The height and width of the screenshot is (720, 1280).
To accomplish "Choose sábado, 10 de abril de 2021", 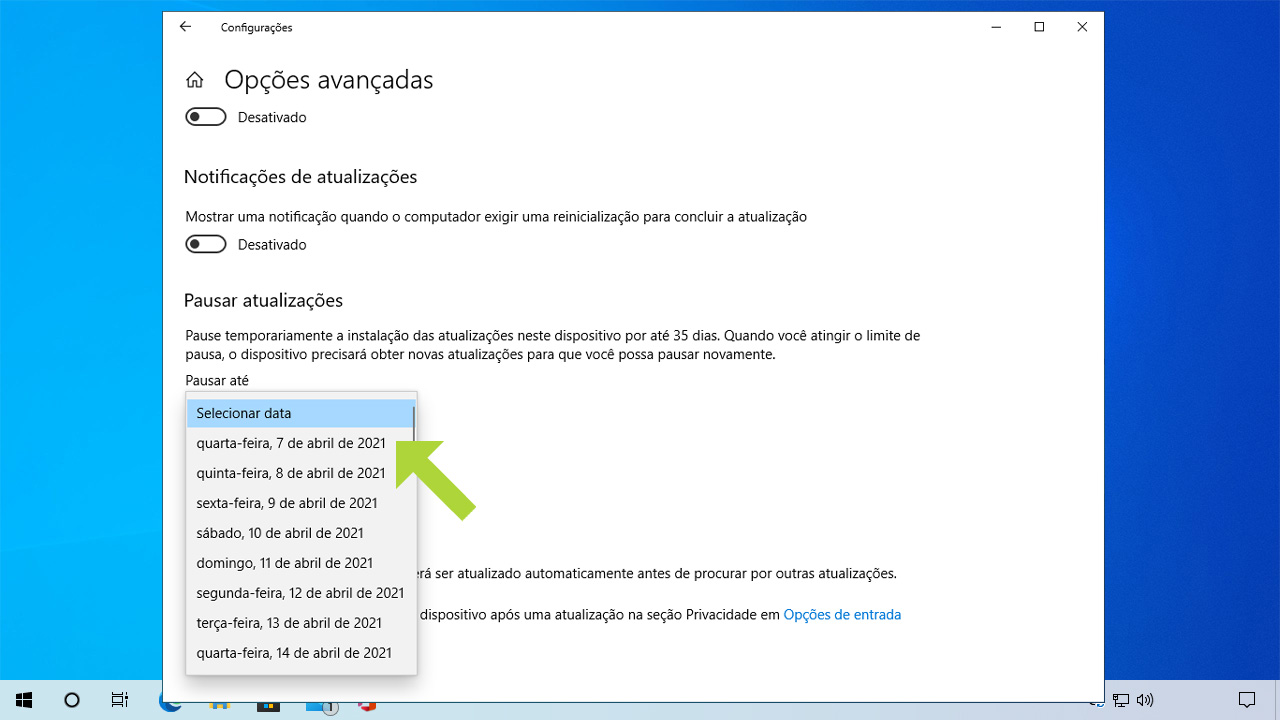I will click(300, 533).
